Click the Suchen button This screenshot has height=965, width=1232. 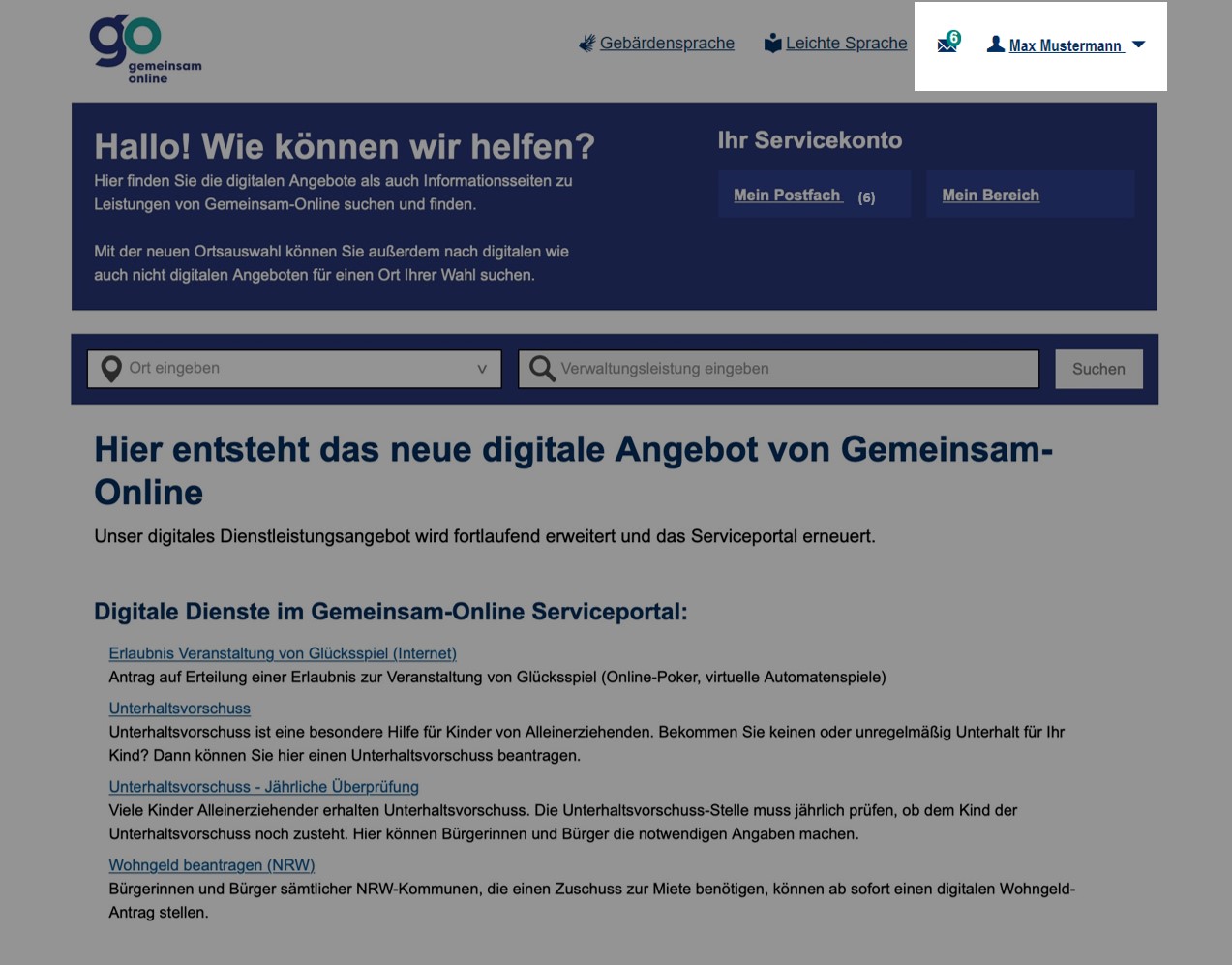(1098, 369)
